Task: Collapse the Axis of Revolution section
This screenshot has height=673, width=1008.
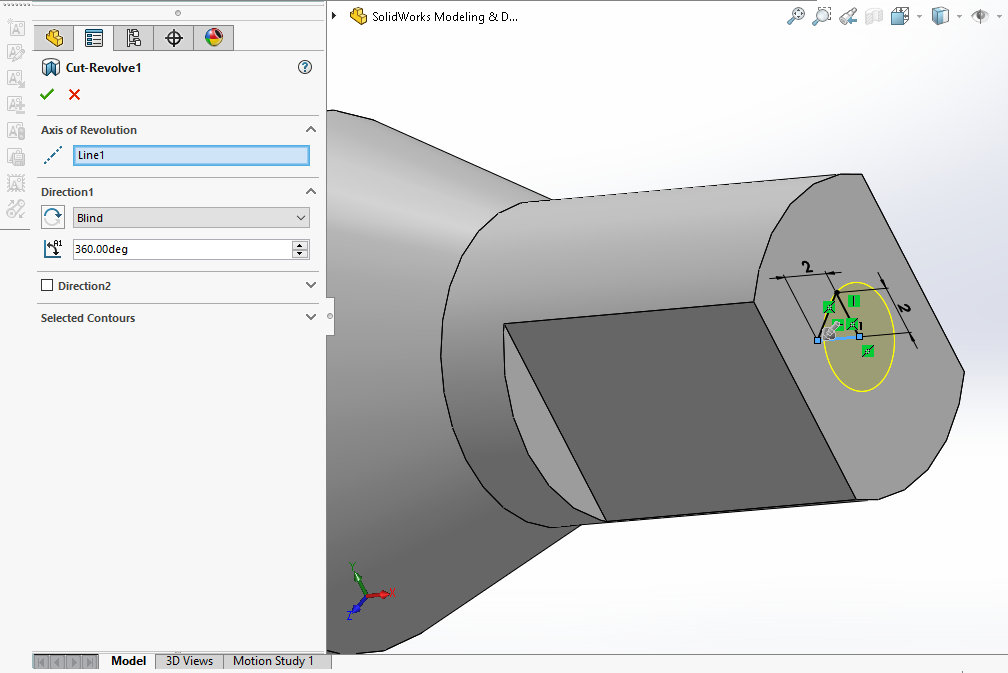Action: [x=310, y=130]
